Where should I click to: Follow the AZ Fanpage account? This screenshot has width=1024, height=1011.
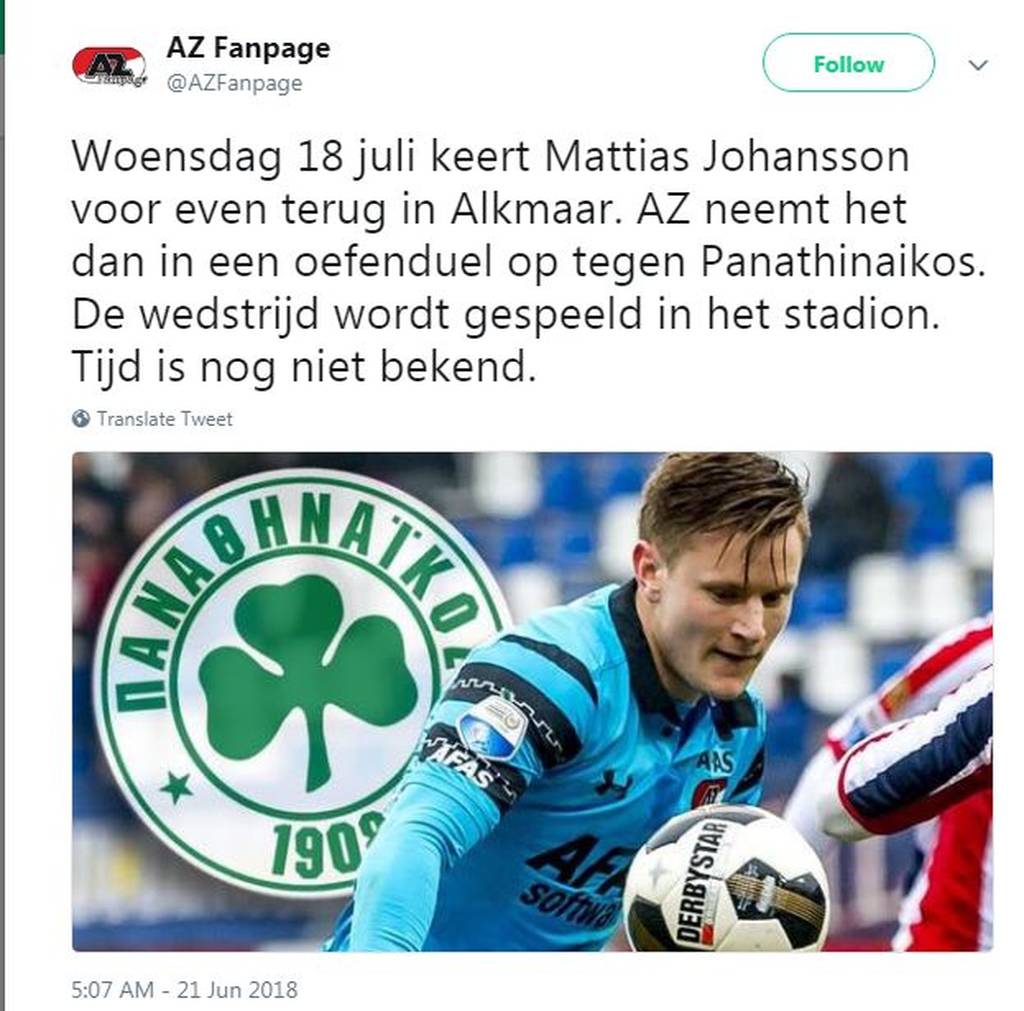[x=848, y=63]
